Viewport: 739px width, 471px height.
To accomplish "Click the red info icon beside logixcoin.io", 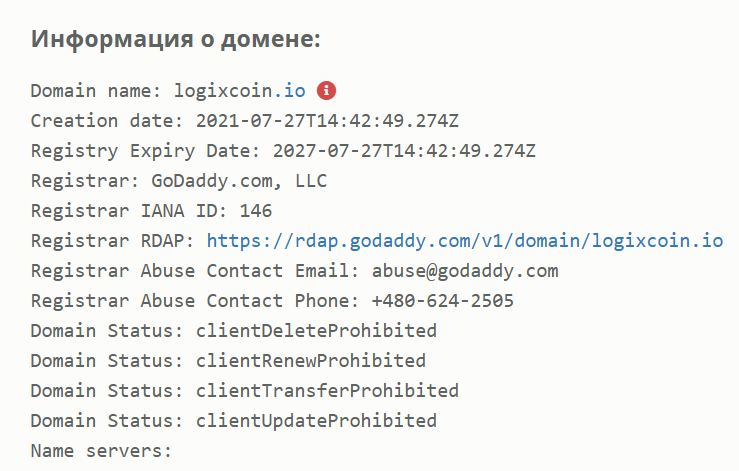I will point(326,91).
